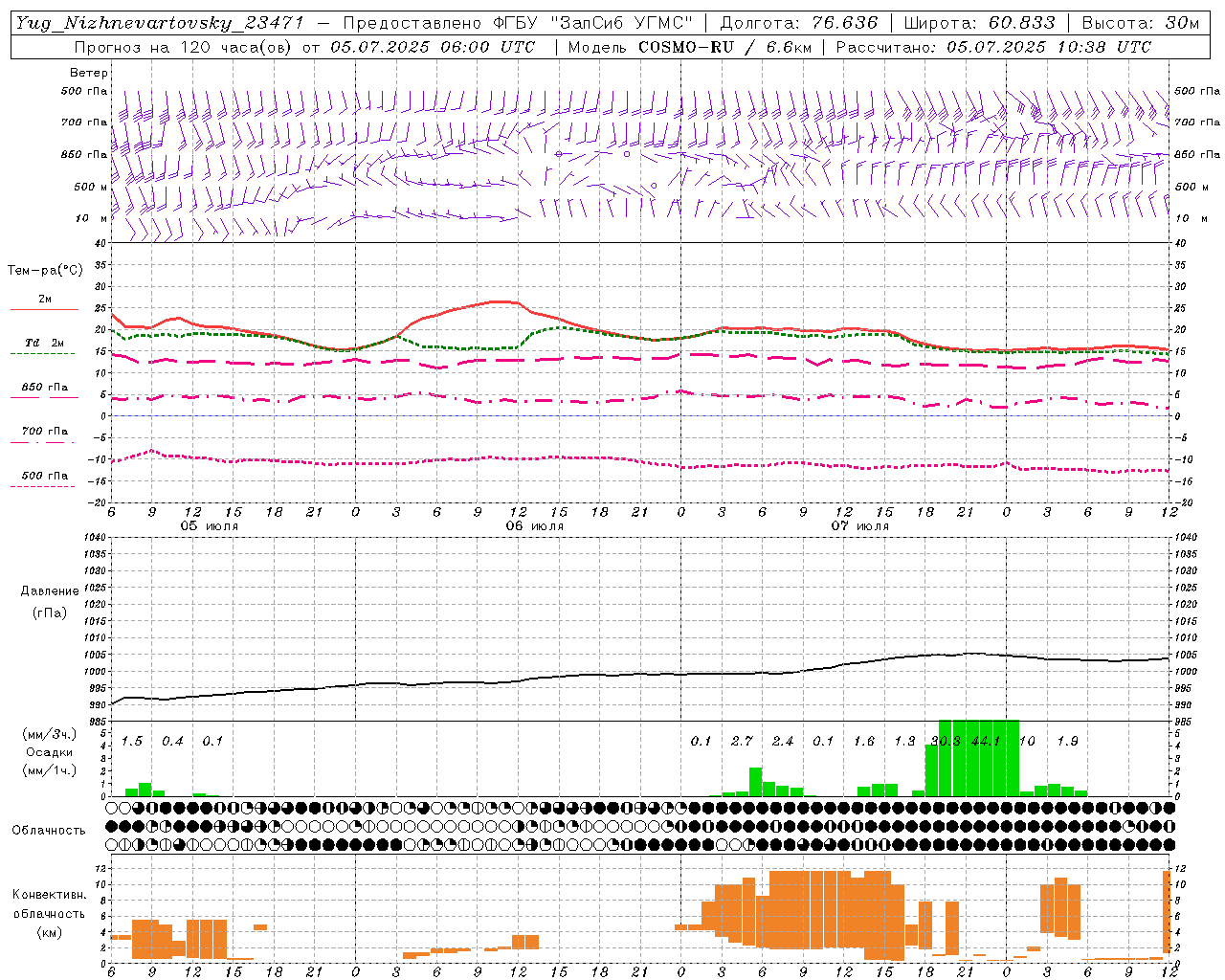Click the solid red 2м legend line
The height and width of the screenshot is (980, 1225).
click(x=44, y=309)
